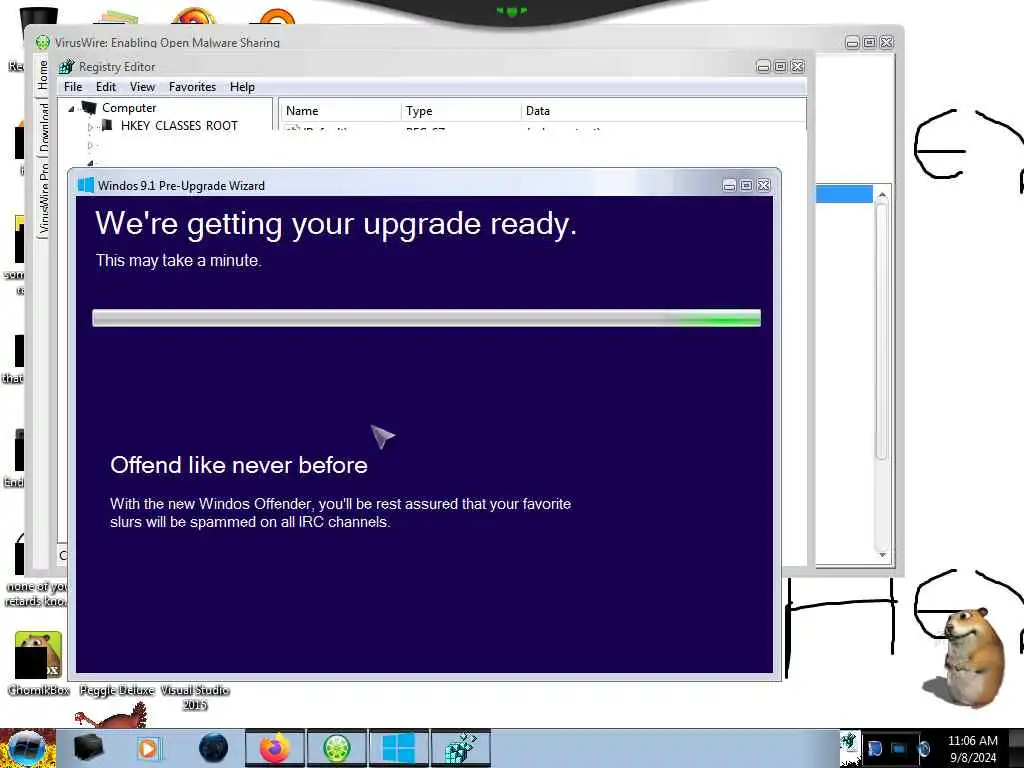This screenshot has height=768, width=1024.
Task: Switch to VirusWire lime taskbar icon
Action: point(337,748)
